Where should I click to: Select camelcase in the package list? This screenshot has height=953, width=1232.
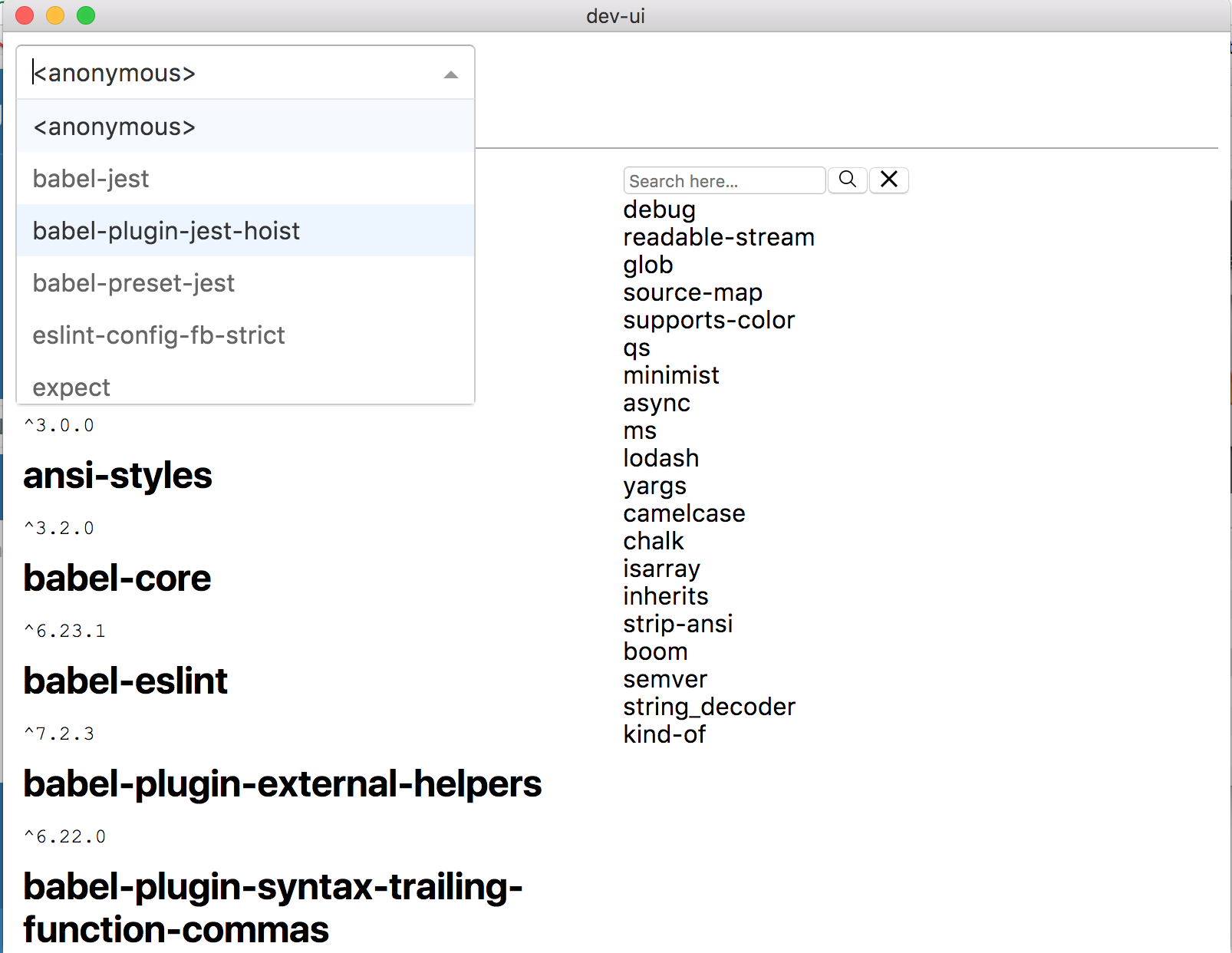684,513
